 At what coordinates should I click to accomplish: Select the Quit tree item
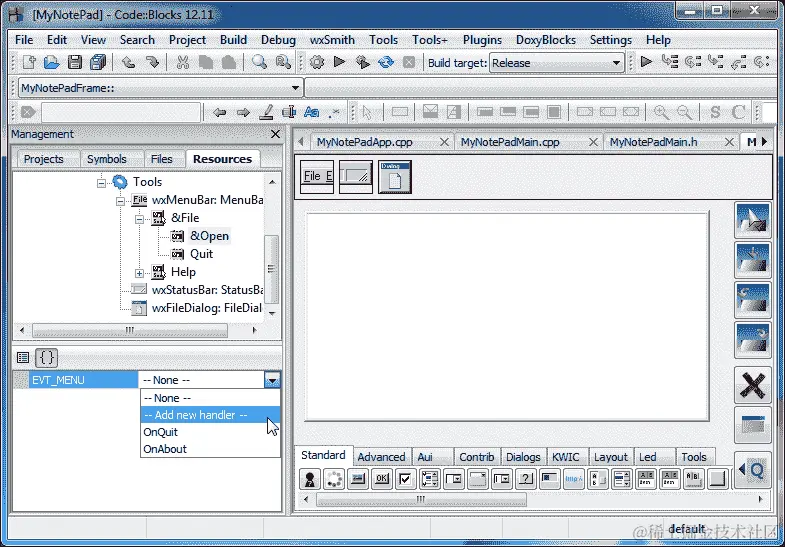[201, 254]
